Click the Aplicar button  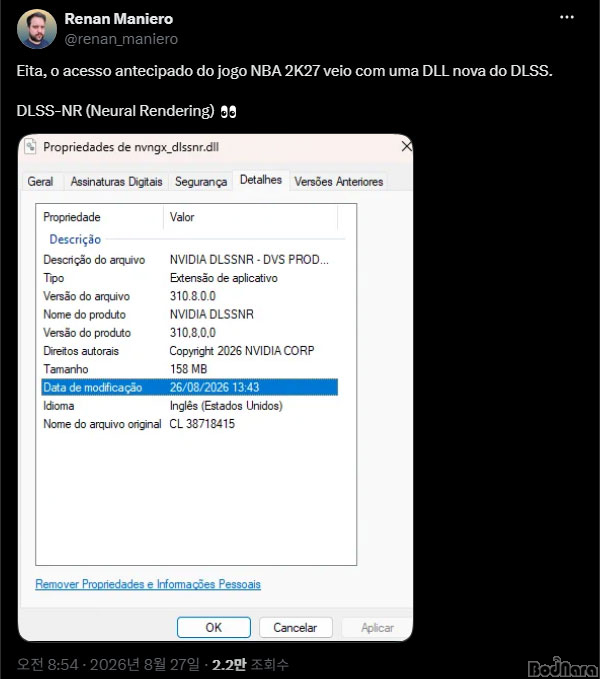click(377, 627)
